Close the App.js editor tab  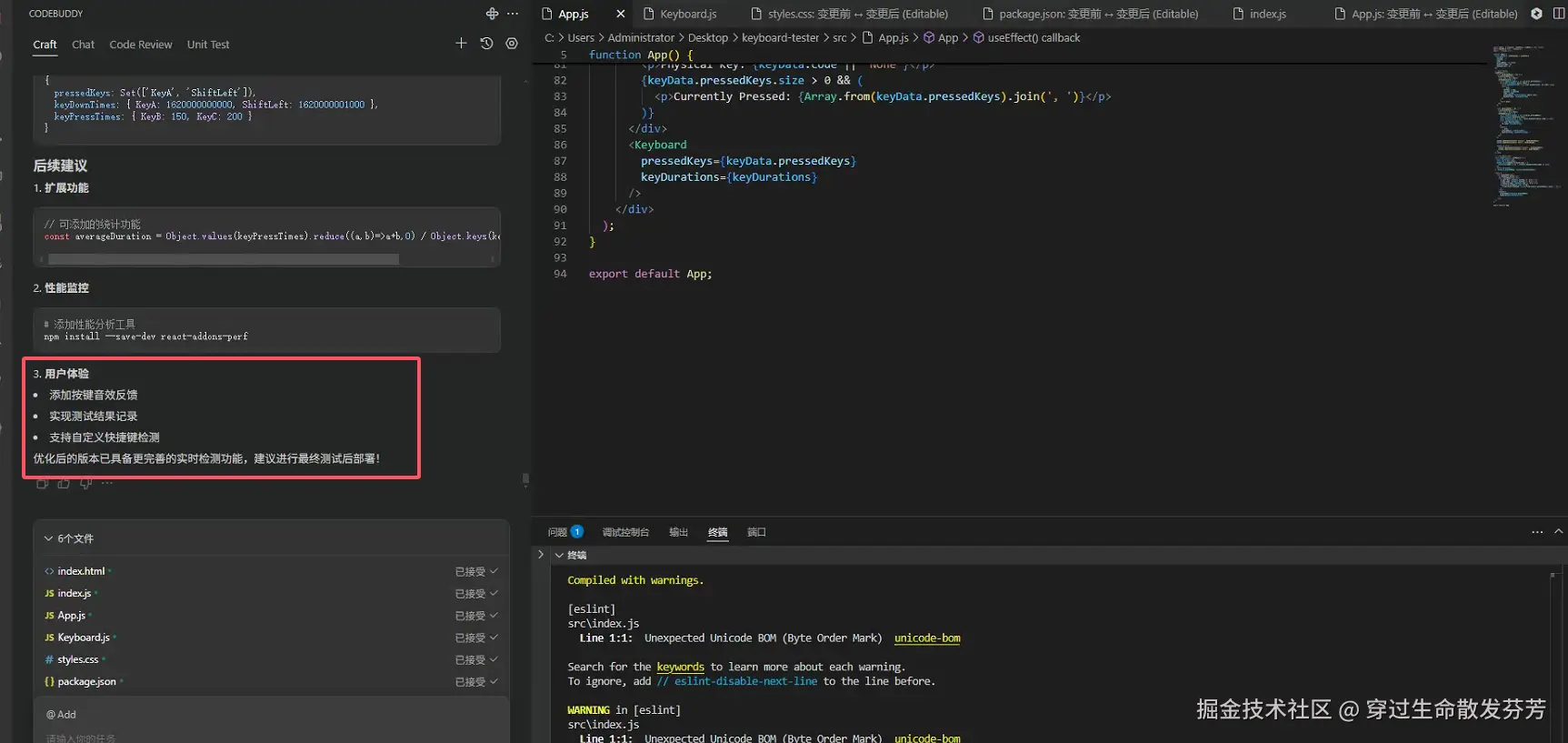pyautogui.click(x=621, y=14)
